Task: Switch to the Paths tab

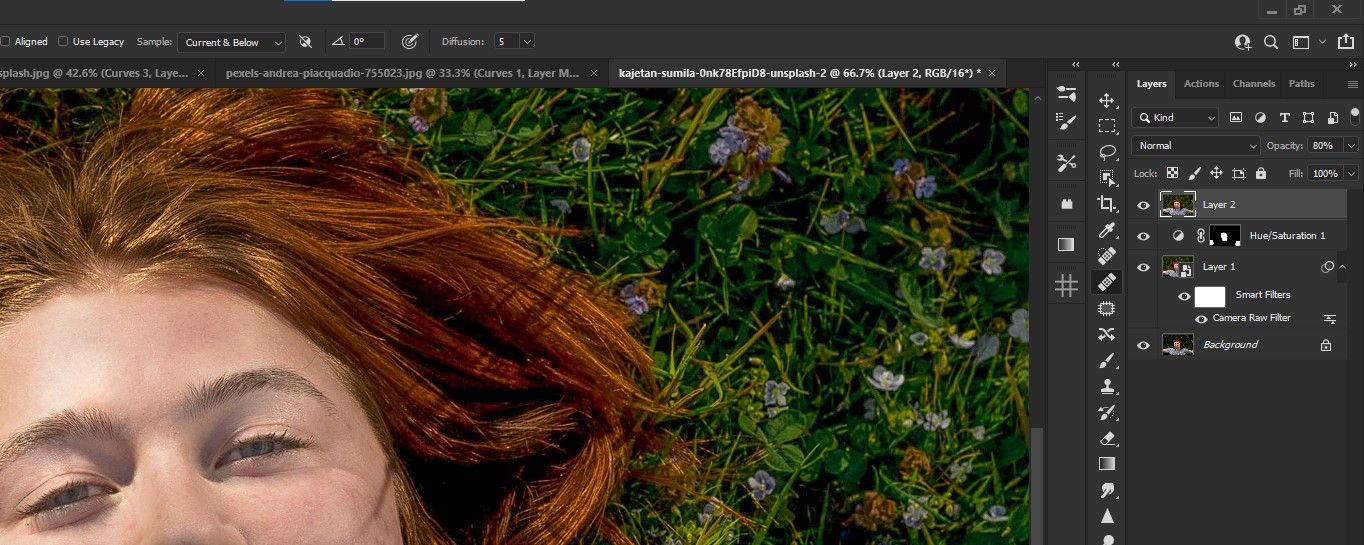Action: coord(1301,84)
